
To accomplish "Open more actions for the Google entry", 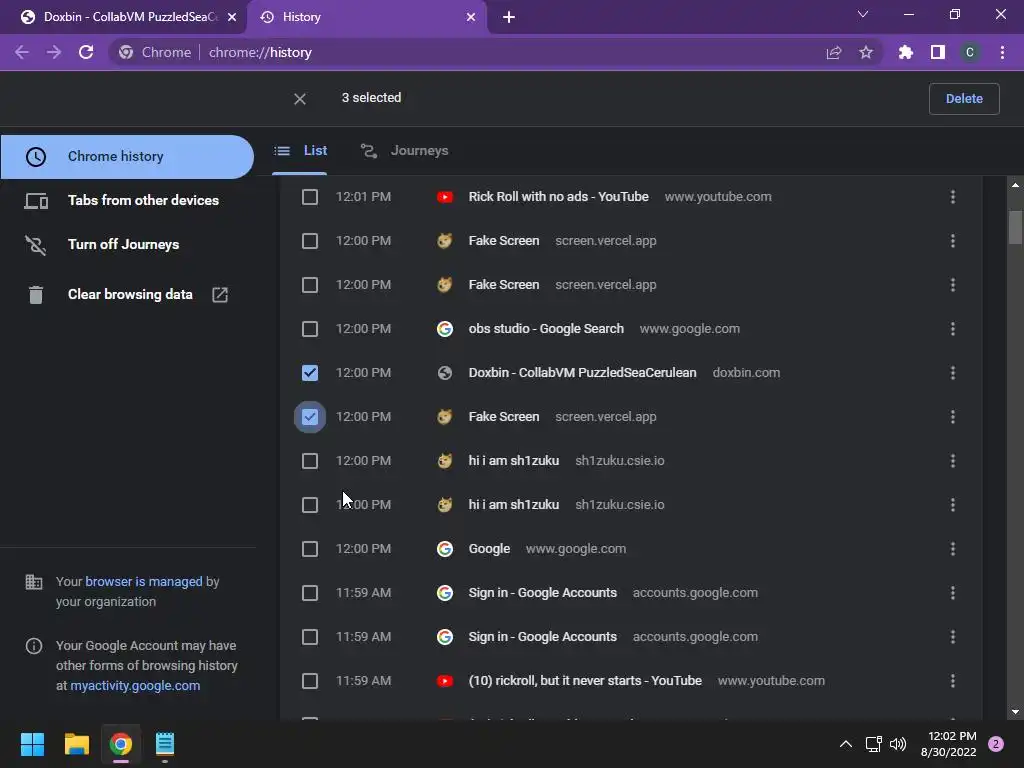I will click(x=953, y=549).
